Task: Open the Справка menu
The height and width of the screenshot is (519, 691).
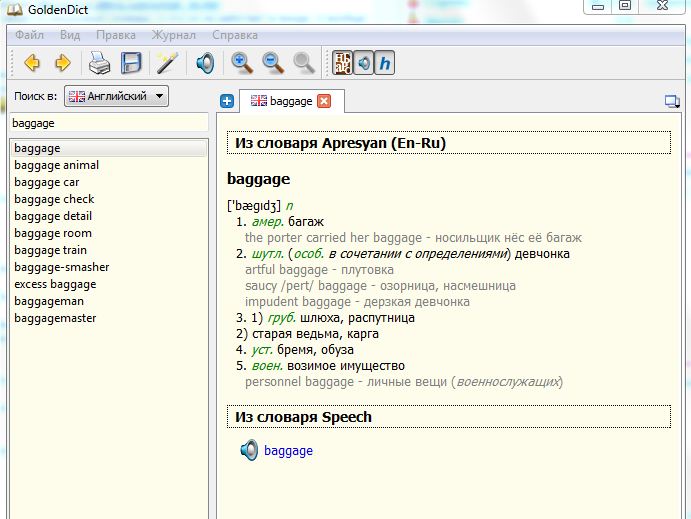Action: coord(235,35)
